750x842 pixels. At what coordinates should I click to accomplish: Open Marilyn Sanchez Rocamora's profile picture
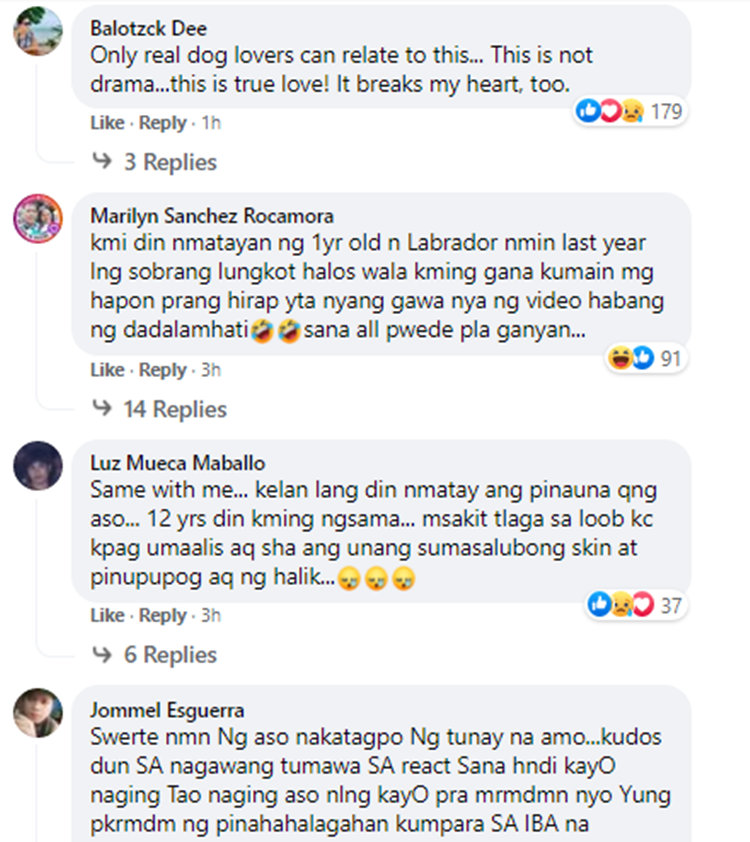pos(38,219)
